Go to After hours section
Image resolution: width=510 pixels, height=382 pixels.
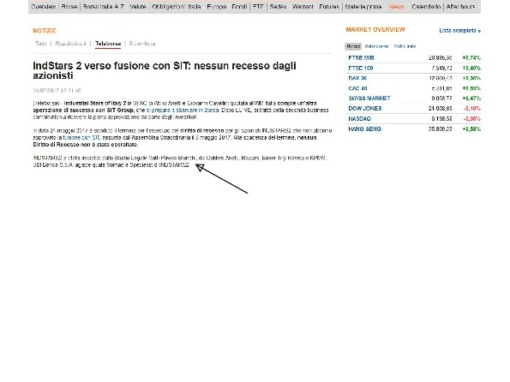coord(461,7)
